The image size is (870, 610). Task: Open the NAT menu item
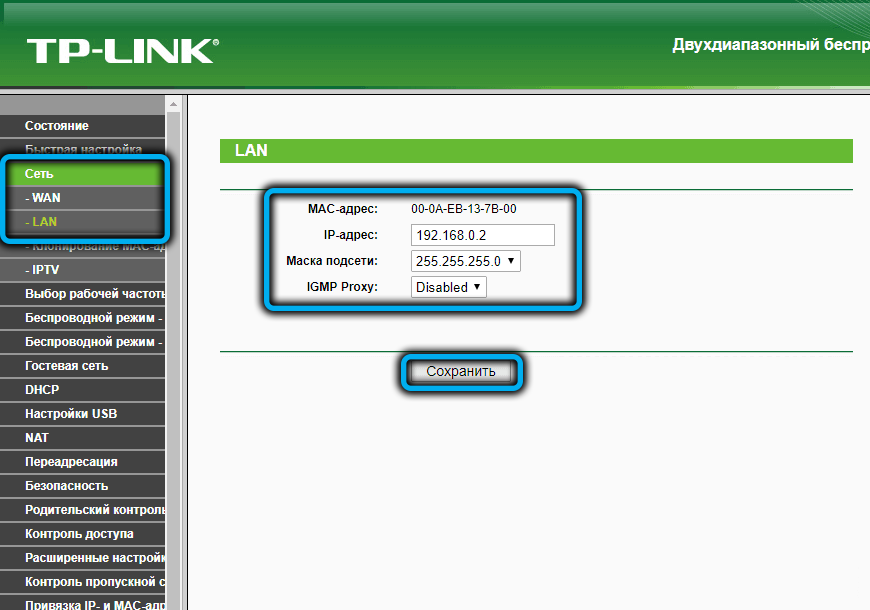coord(37,438)
